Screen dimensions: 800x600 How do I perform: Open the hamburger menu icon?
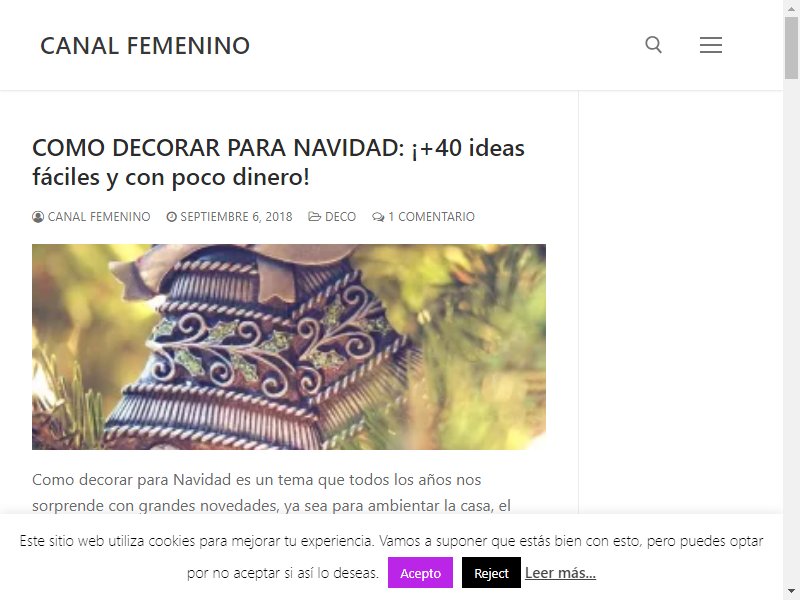(x=710, y=45)
